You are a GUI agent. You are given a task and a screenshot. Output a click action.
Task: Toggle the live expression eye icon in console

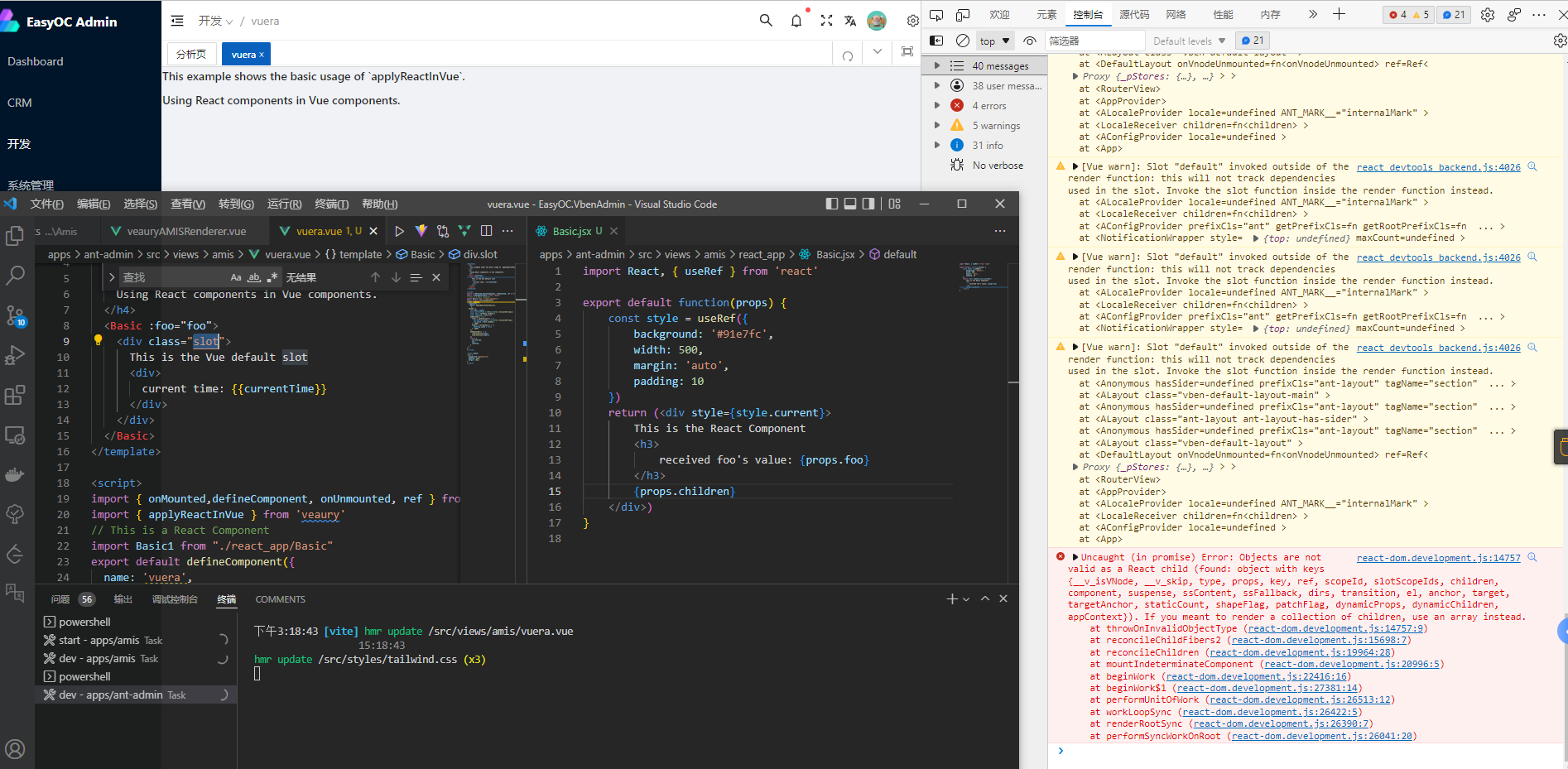point(1029,40)
